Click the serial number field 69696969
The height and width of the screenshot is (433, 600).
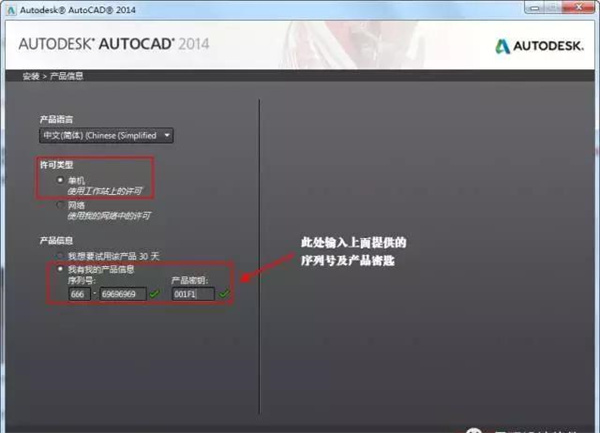tap(123, 294)
